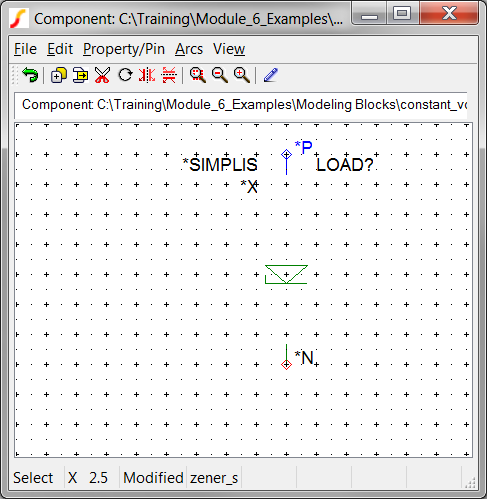The width and height of the screenshot is (487, 499).
Task: Select the red N pin marker
Action: (x=286, y=364)
